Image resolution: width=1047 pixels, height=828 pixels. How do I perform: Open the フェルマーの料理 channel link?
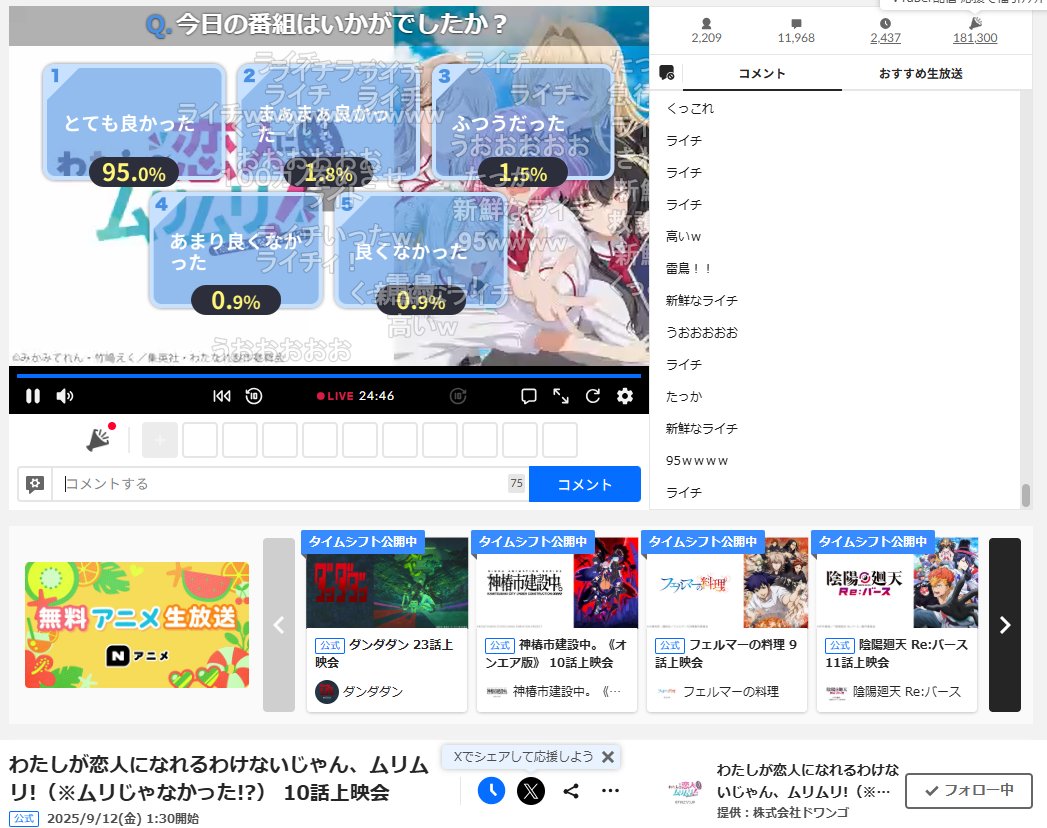pyautogui.click(x=718, y=692)
